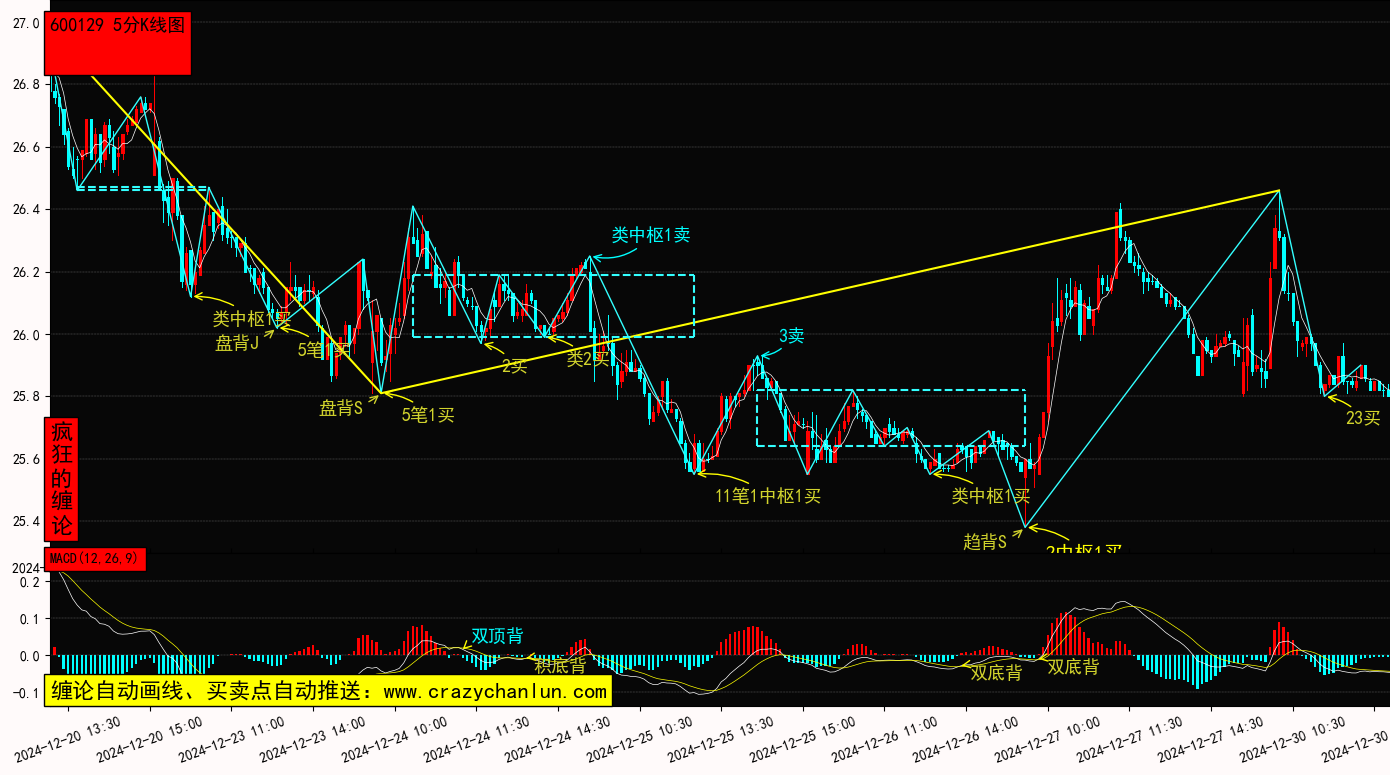Image resolution: width=1390 pixels, height=775 pixels.
Task: Select the 2024-12-20 13:30 time label
Action: [68, 739]
